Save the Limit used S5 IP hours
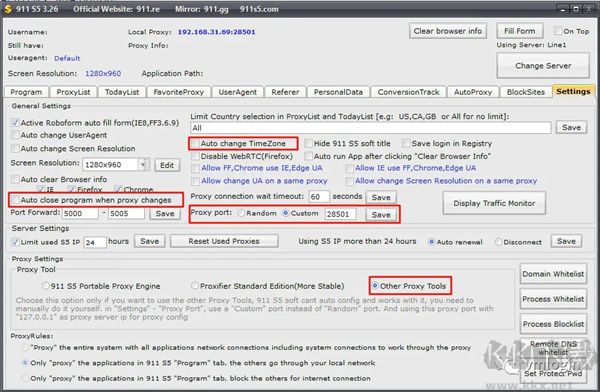 150,241
